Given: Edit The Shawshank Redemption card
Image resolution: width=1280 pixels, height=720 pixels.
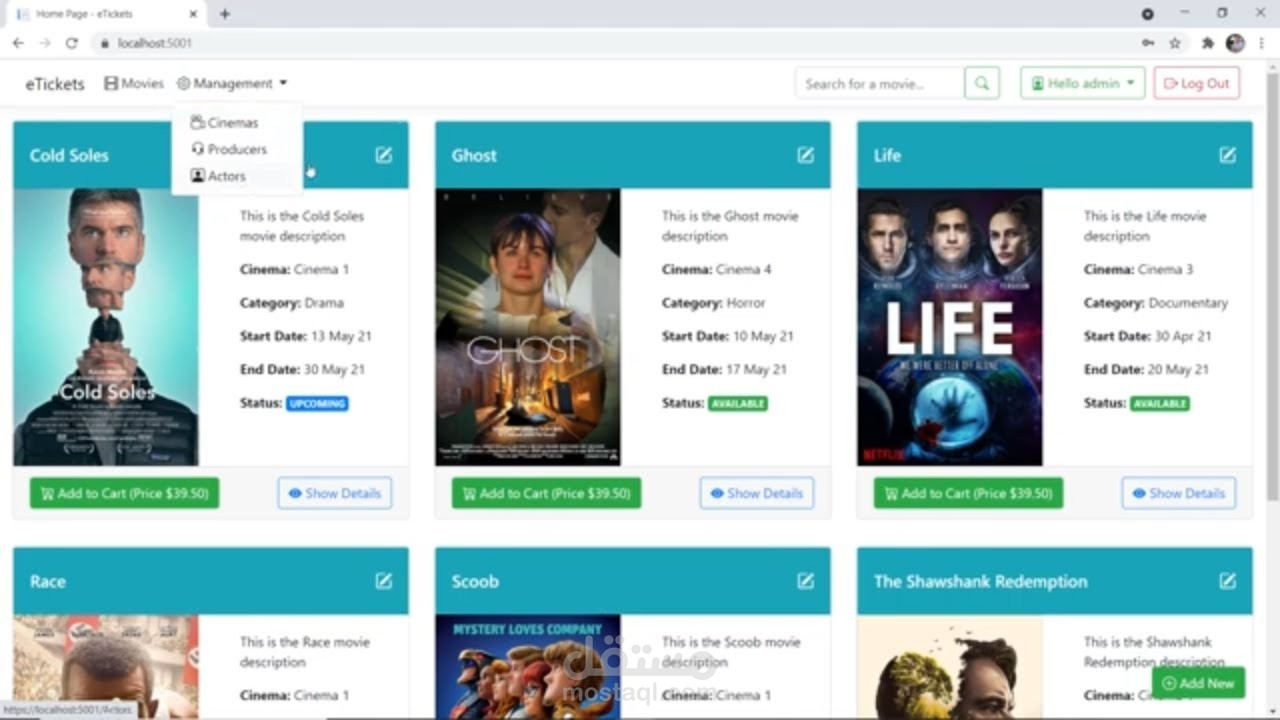Looking at the screenshot, I should coord(1228,581).
